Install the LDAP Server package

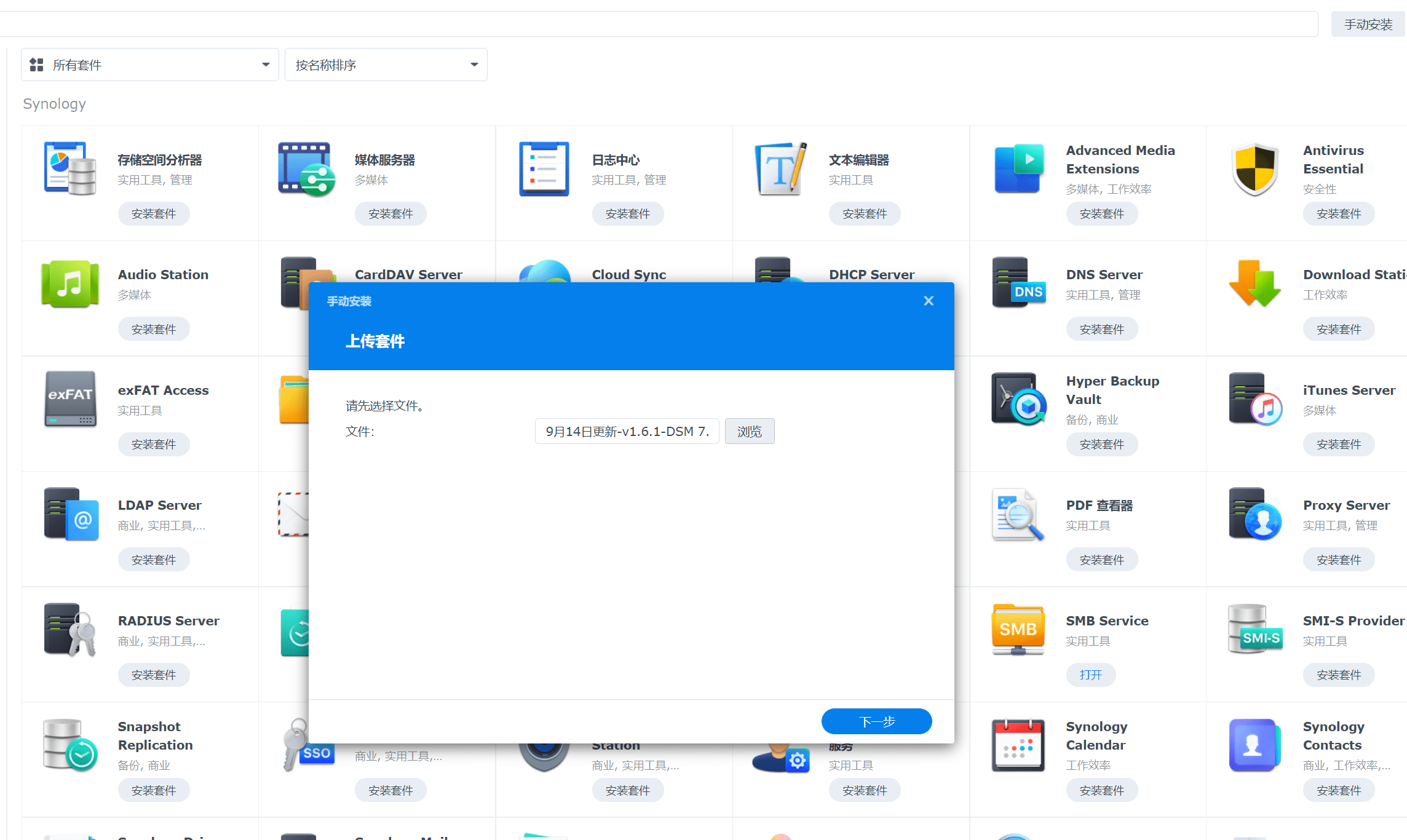point(154,560)
